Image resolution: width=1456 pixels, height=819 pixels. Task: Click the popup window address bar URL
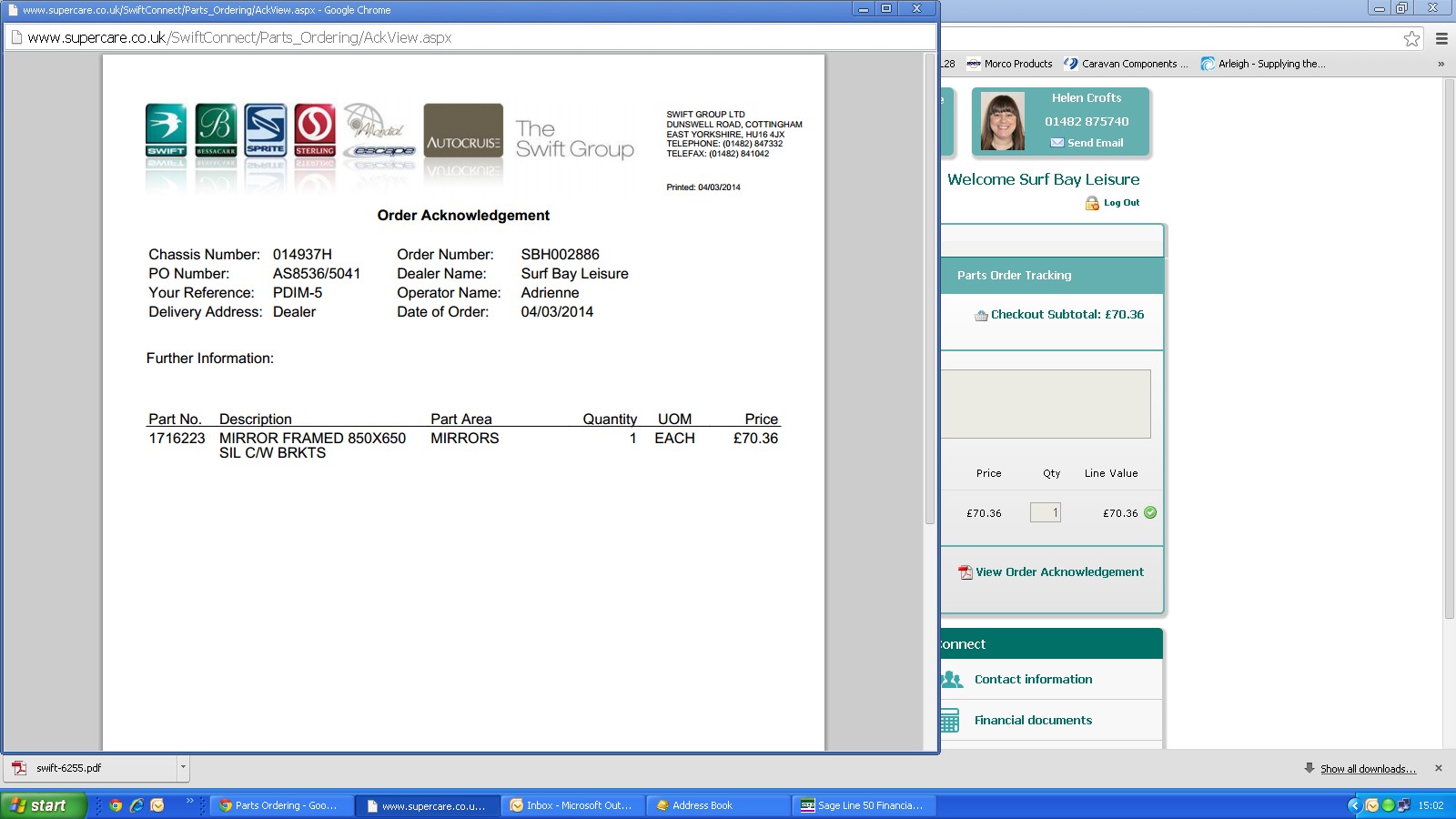pos(239,38)
